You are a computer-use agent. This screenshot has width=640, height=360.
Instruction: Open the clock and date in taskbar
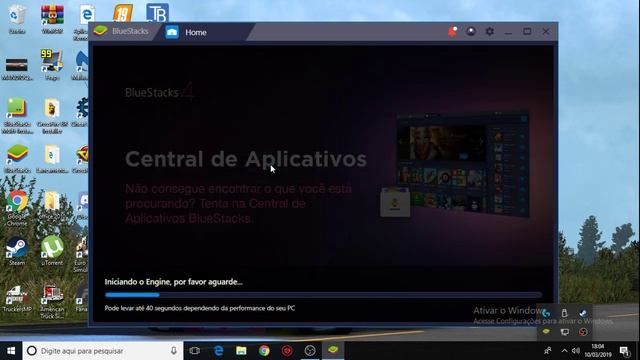pyautogui.click(x=598, y=351)
